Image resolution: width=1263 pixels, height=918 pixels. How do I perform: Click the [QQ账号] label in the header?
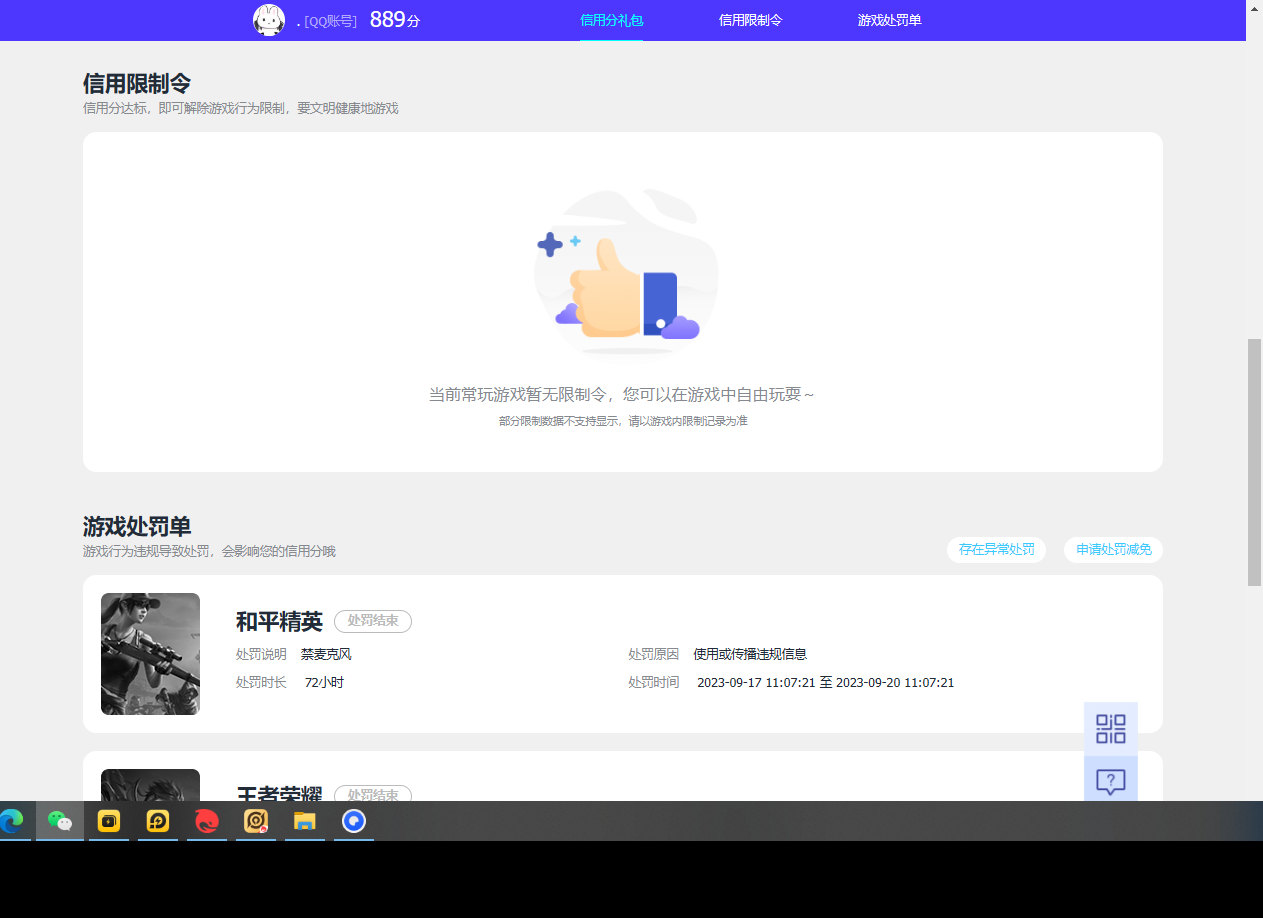pos(330,21)
